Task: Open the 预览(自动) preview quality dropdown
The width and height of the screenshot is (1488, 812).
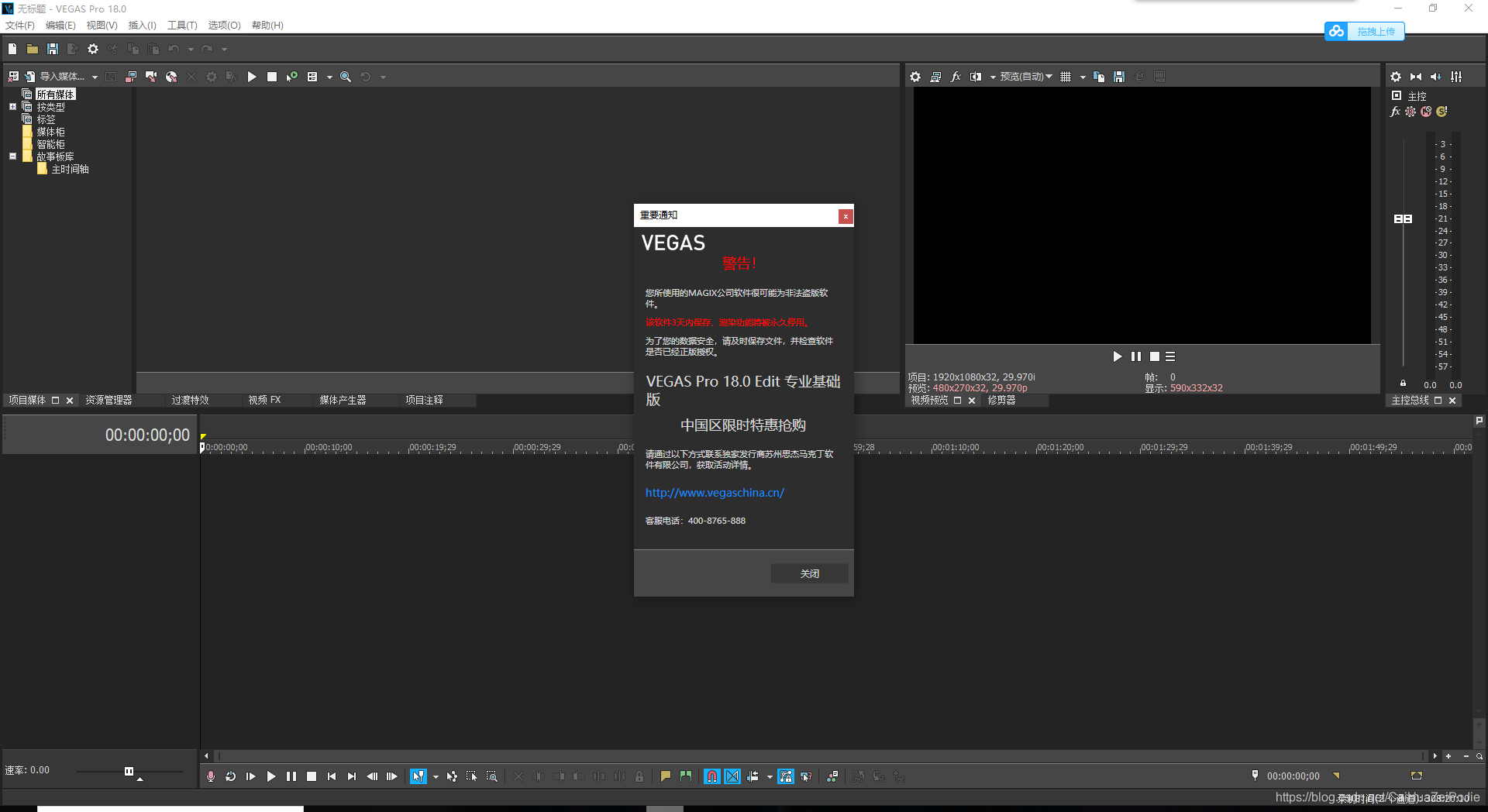Action: click(1026, 77)
